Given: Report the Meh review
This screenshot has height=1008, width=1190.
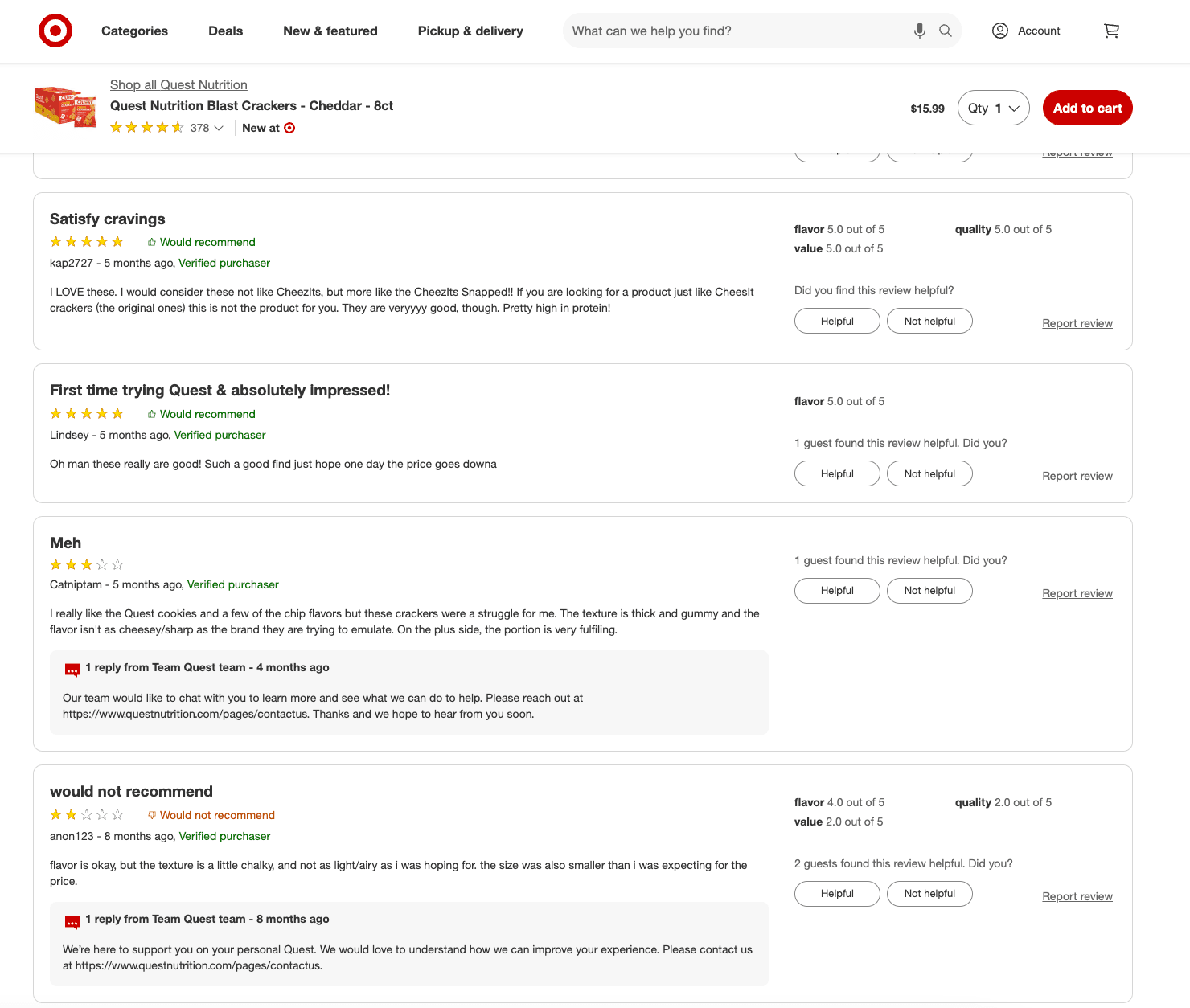Looking at the screenshot, I should coord(1077,593).
